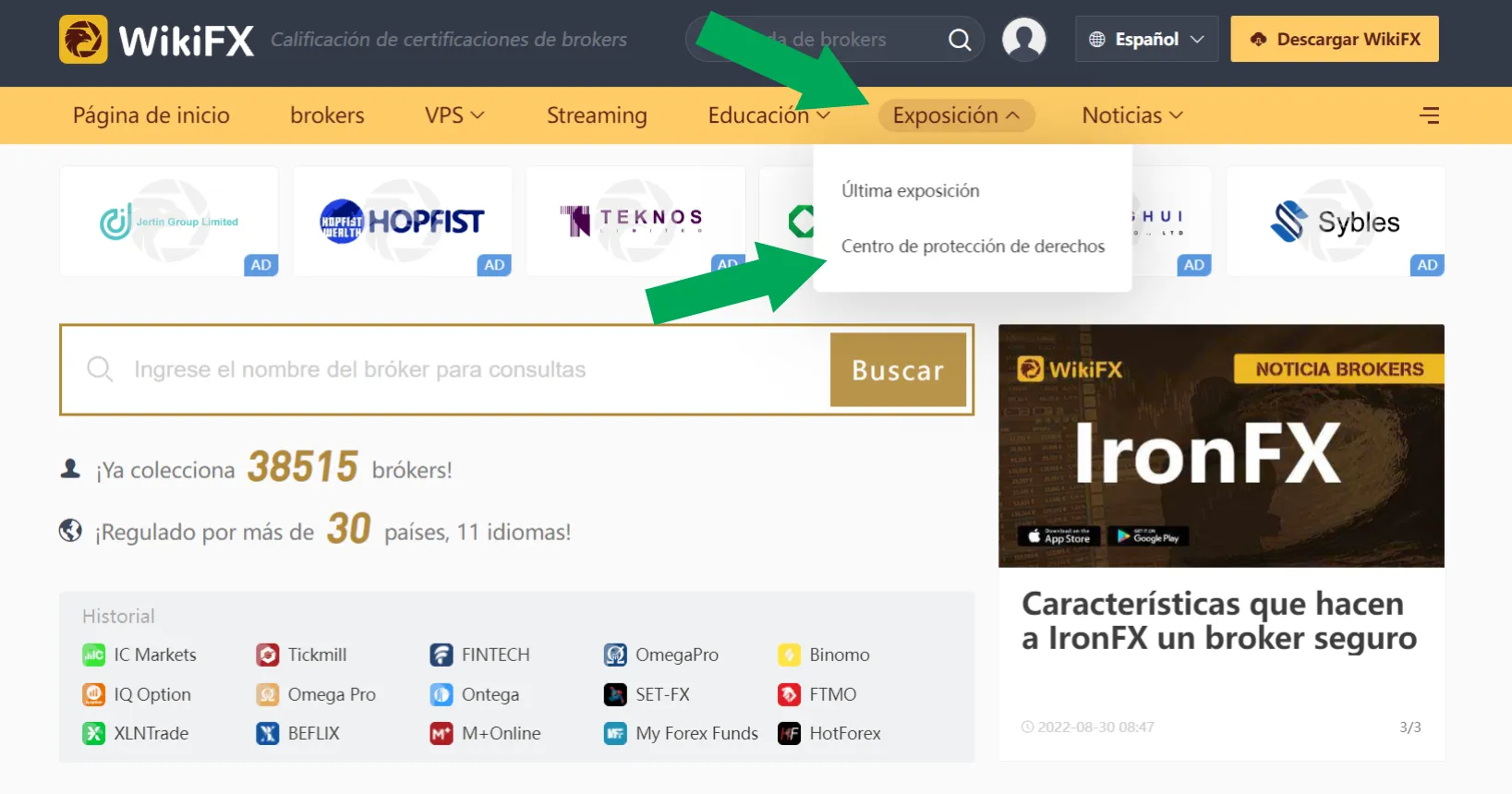
Task: Click My Forex Funds logo icon
Action: pyautogui.click(x=615, y=733)
